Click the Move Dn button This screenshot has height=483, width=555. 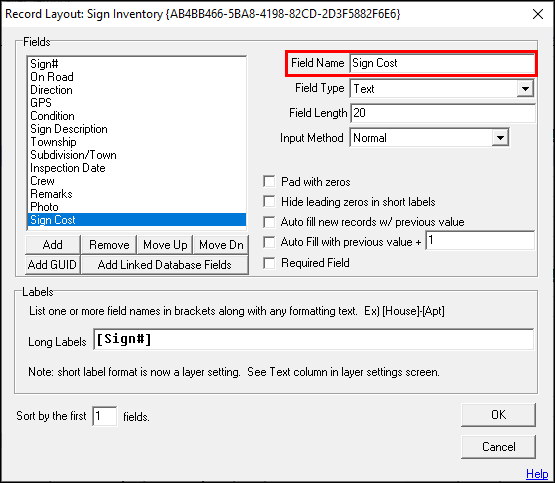(x=221, y=245)
